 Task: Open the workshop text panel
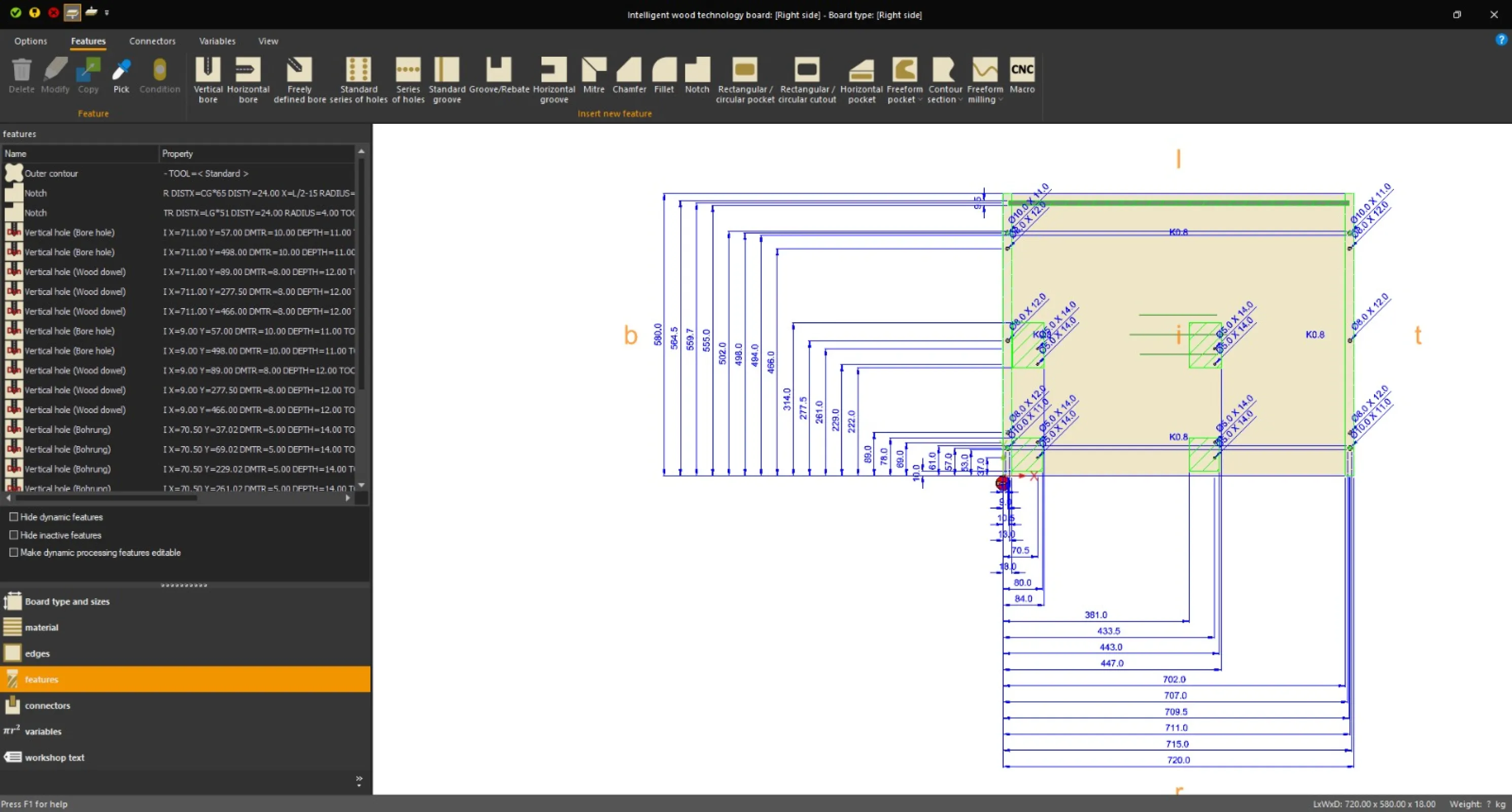[55, 757]
